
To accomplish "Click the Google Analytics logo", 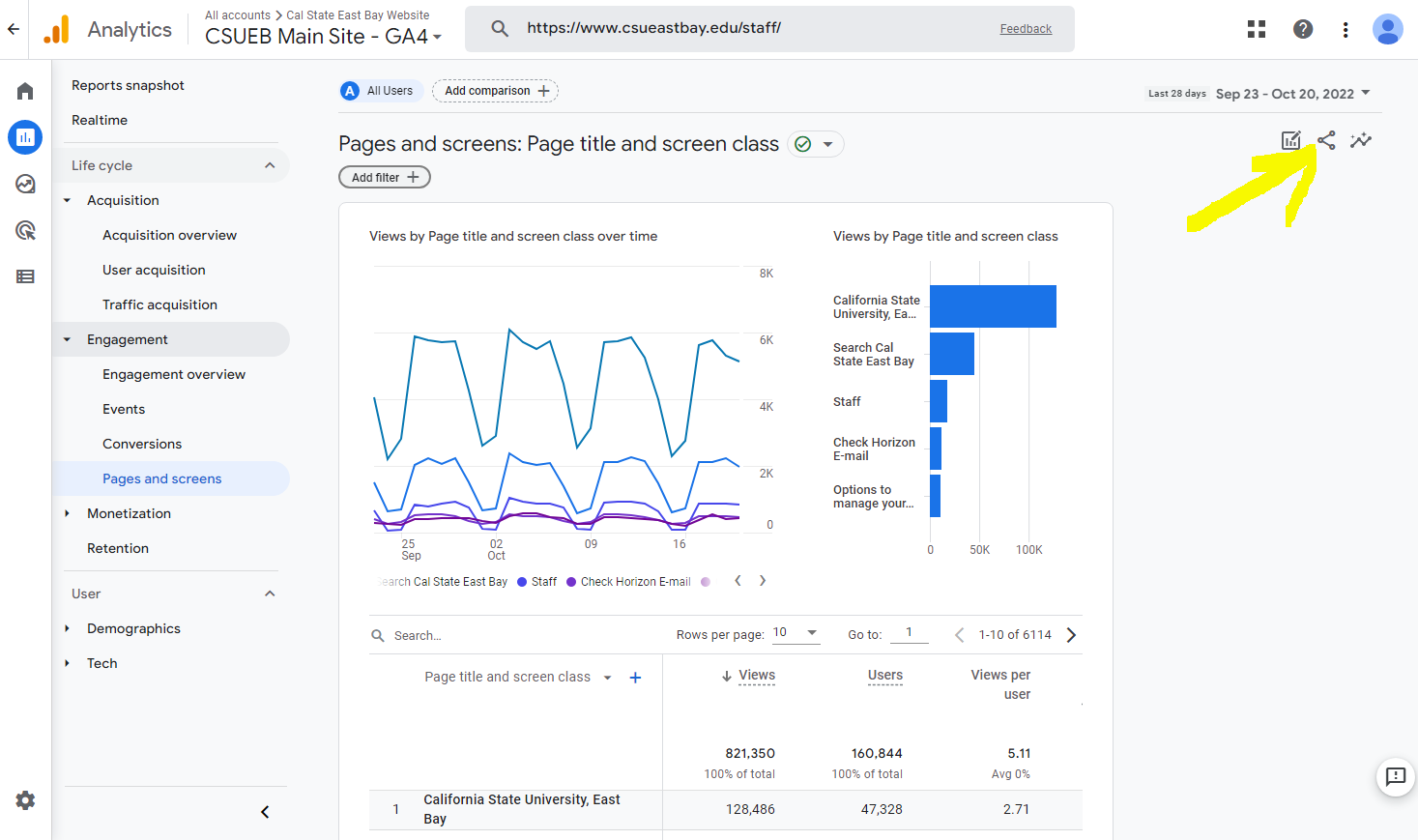I will (57, 29).
